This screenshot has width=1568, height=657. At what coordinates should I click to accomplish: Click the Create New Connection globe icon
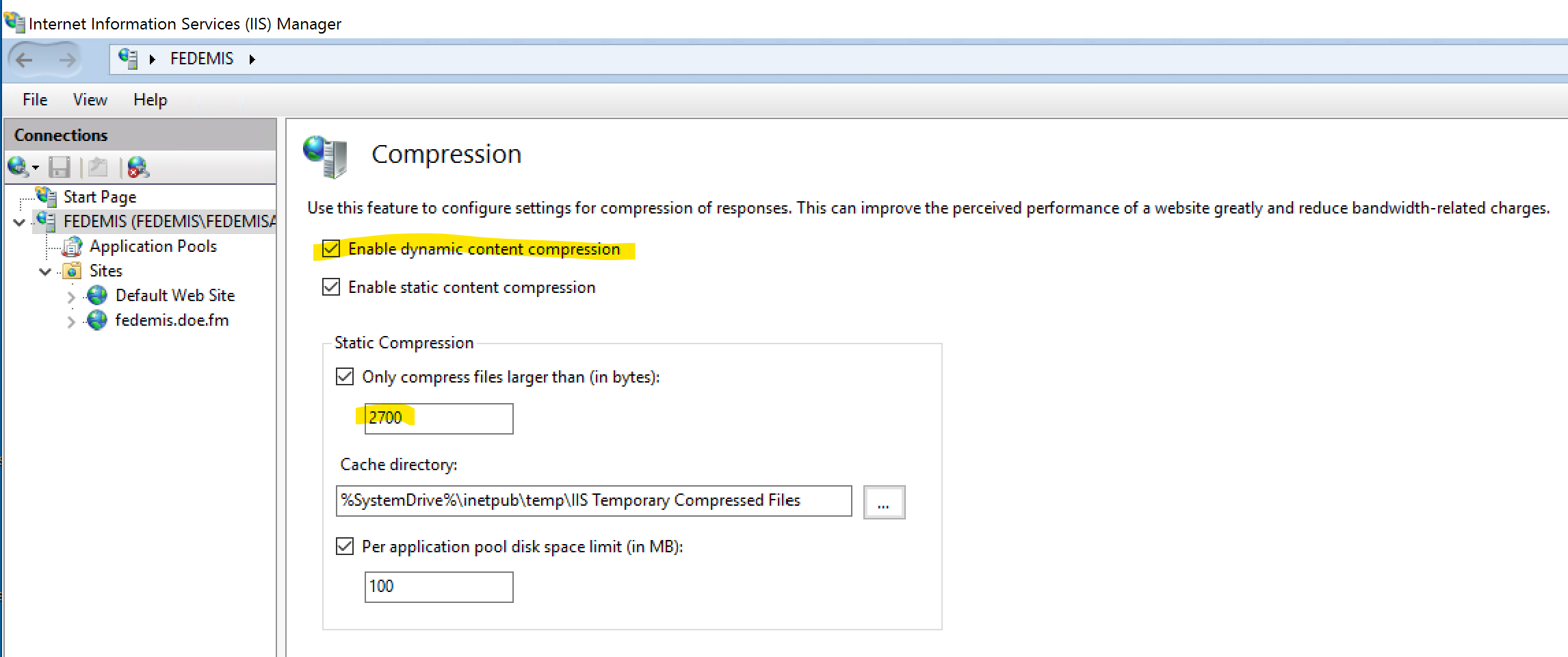tap(18, 166)
